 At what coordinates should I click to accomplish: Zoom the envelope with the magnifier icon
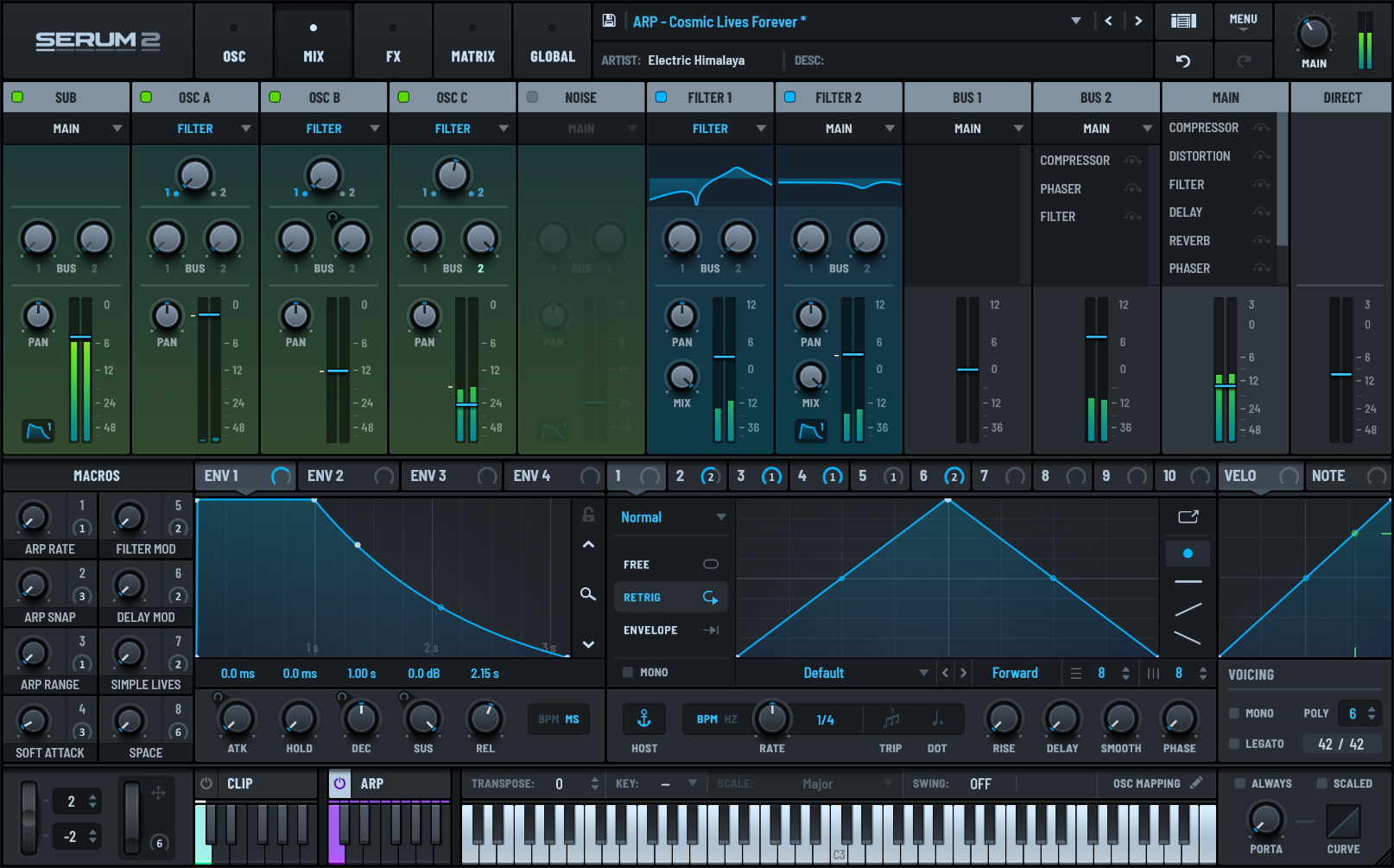(588, 594)
